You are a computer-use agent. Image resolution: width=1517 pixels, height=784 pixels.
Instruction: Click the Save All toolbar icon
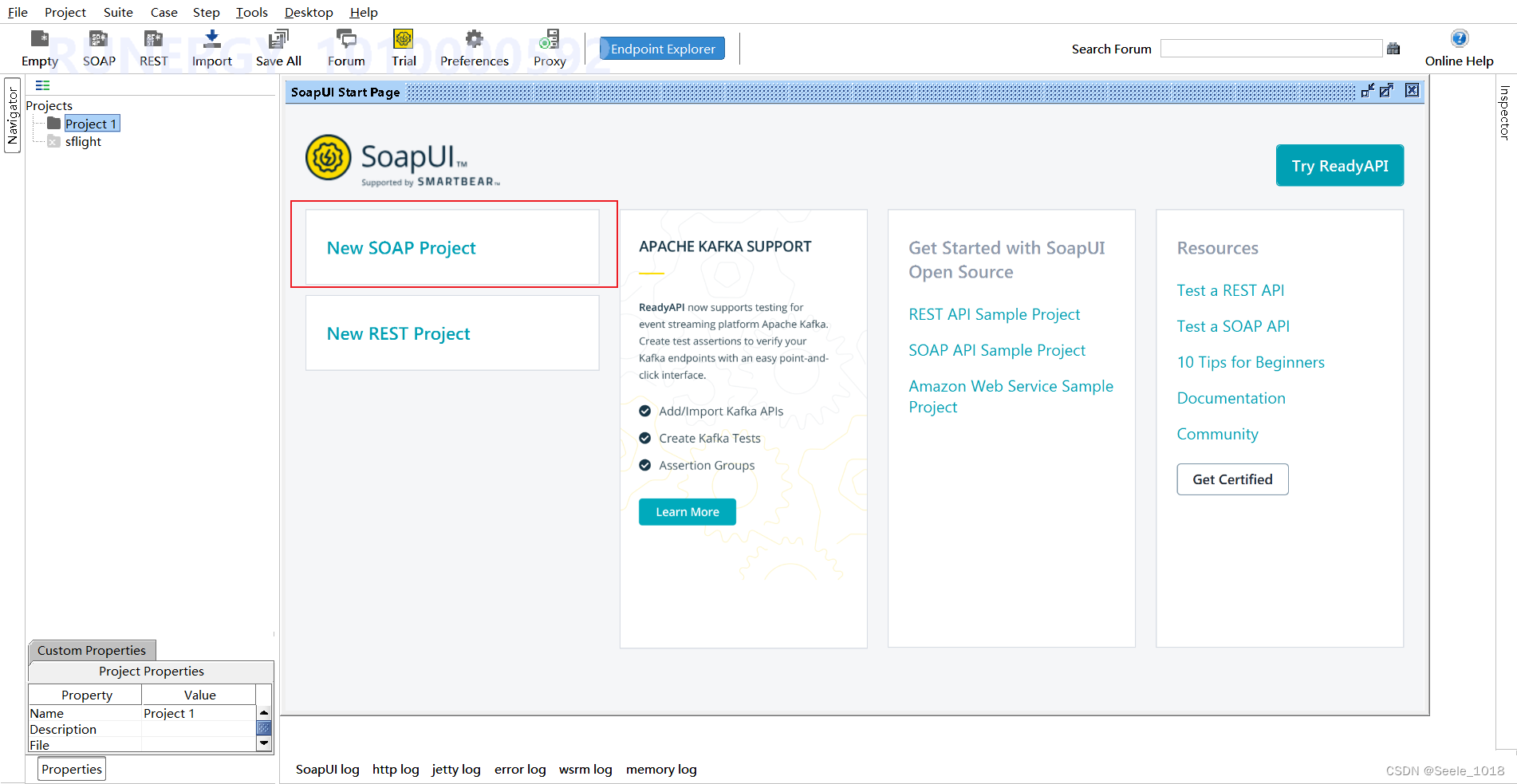[278, 48]
